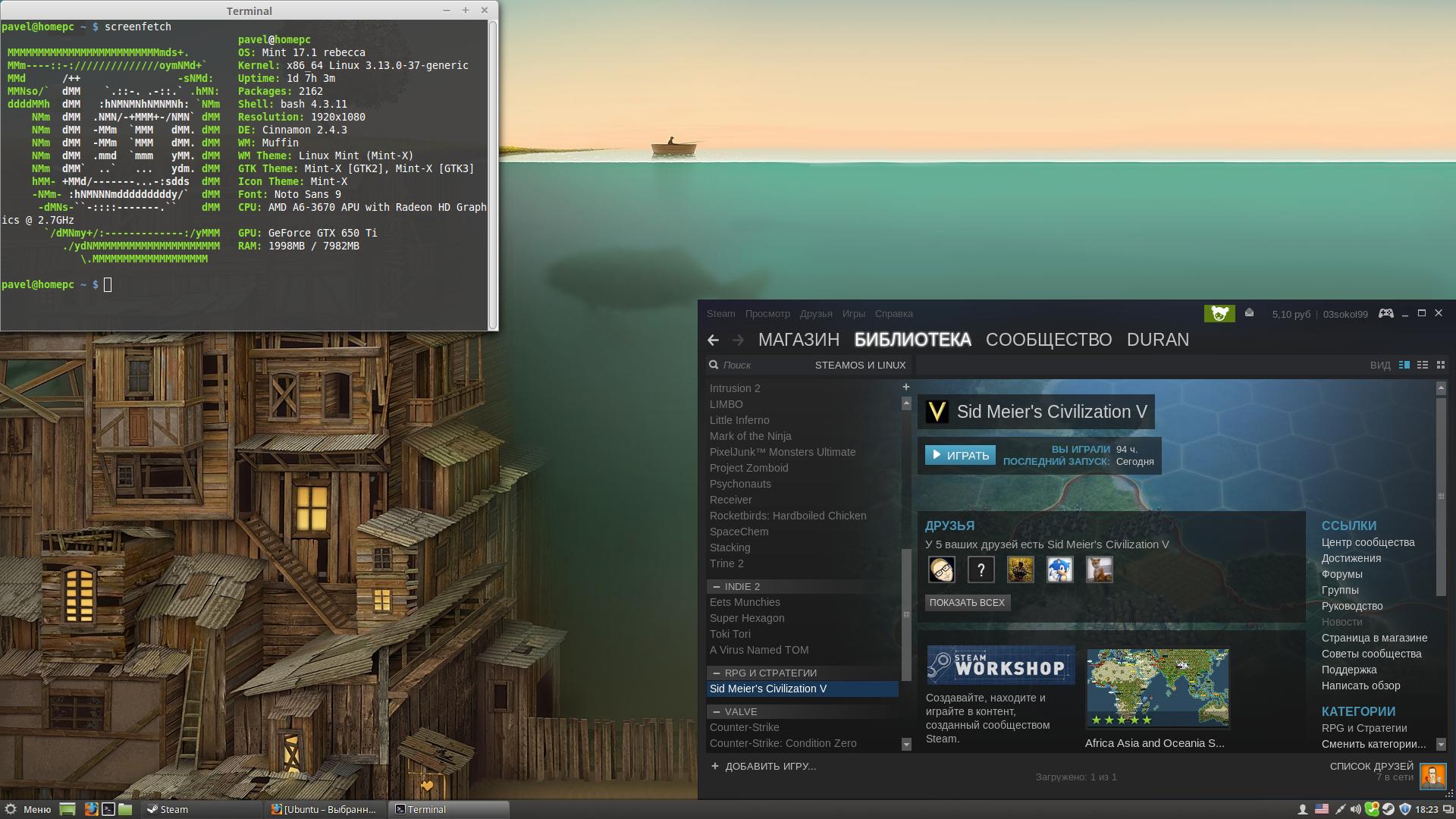Click ПОКАЗАТЬ ВСЕХ friends button
Screen dimensions: 1456x819
tap(967, 602)
